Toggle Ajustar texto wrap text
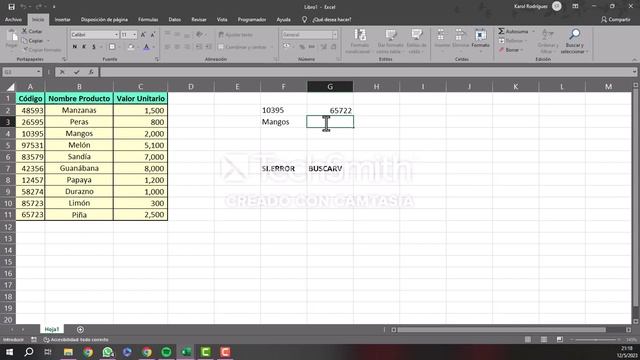This screenshot has height=360, width=640. click(236, 35)
